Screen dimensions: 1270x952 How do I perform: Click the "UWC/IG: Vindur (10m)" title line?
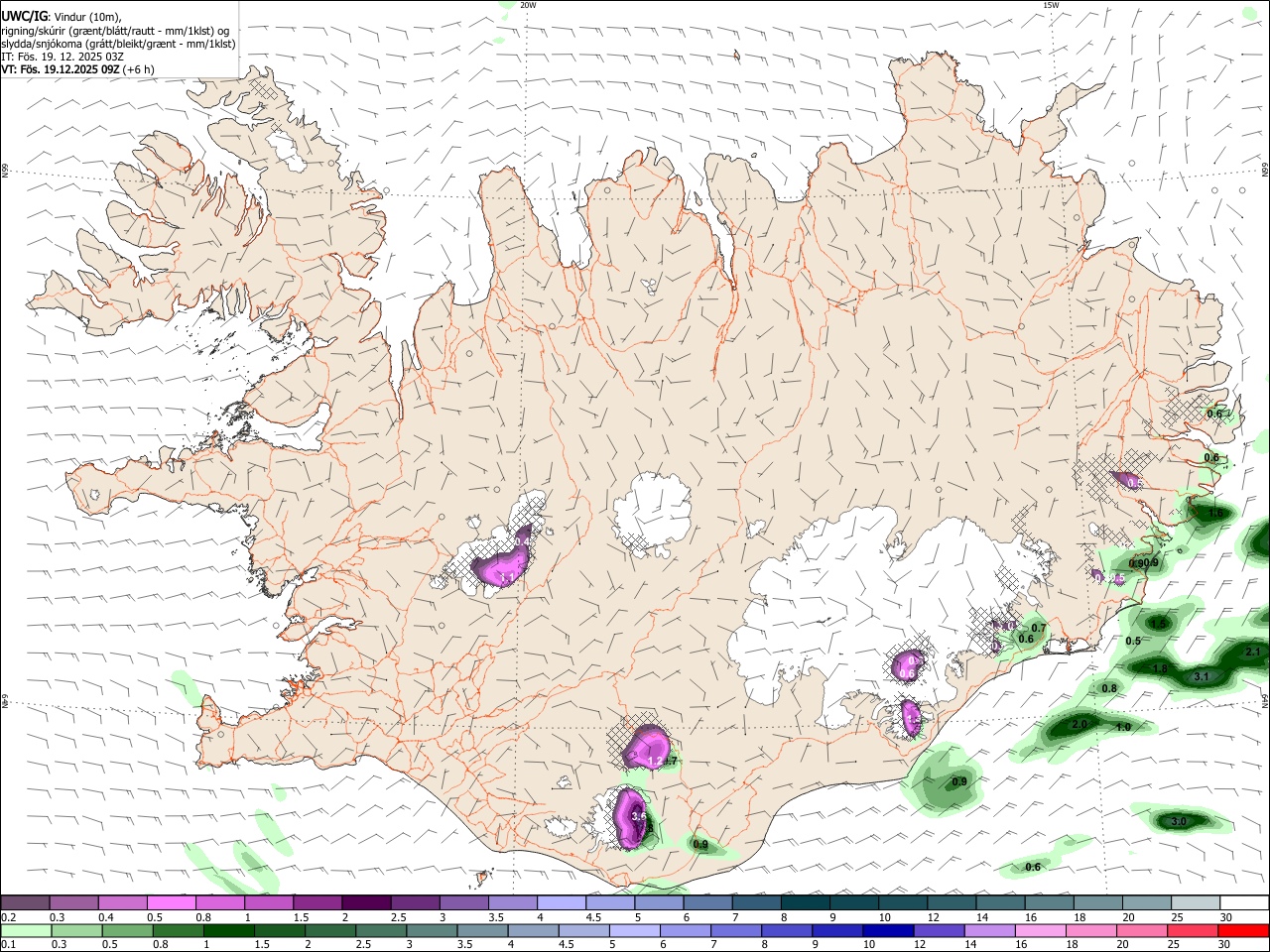click(62, 16)
